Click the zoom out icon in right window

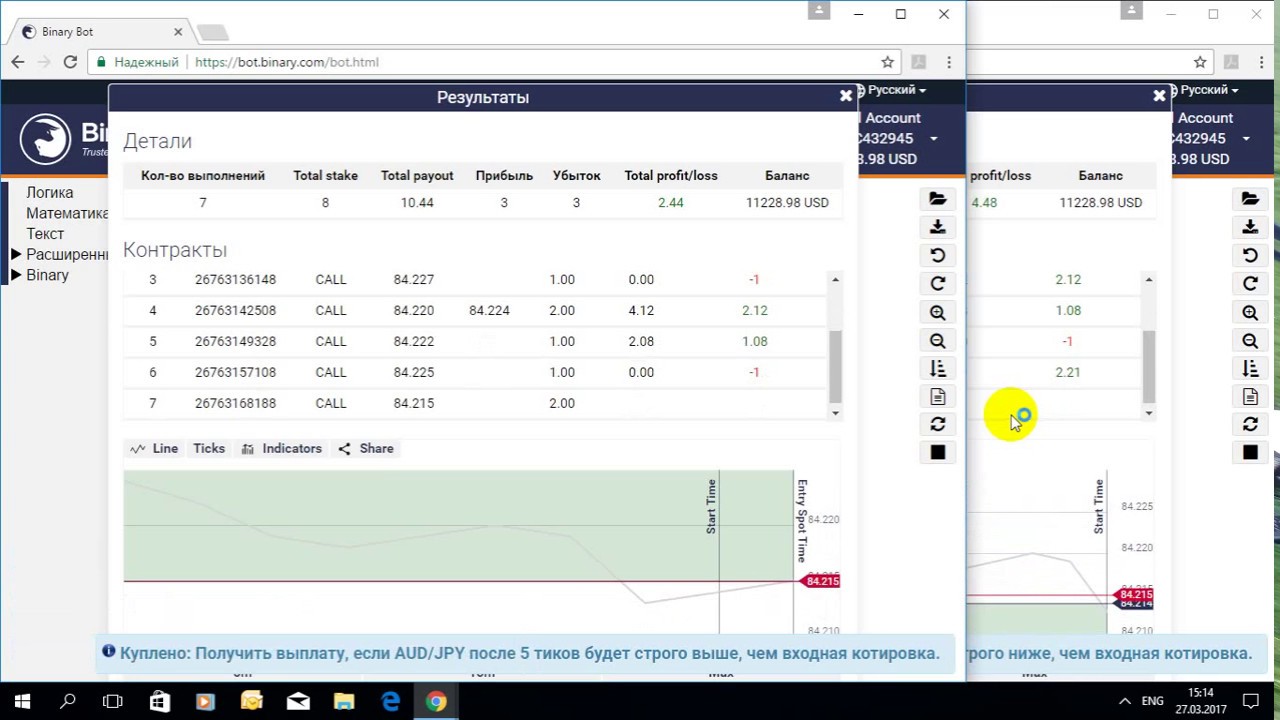1250,340
